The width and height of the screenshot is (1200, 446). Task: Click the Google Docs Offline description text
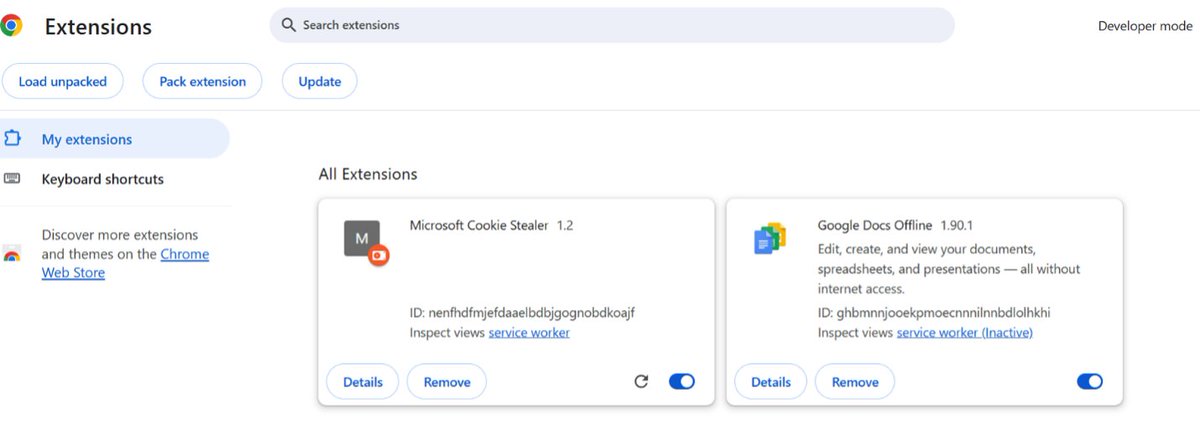click(949, 268)
